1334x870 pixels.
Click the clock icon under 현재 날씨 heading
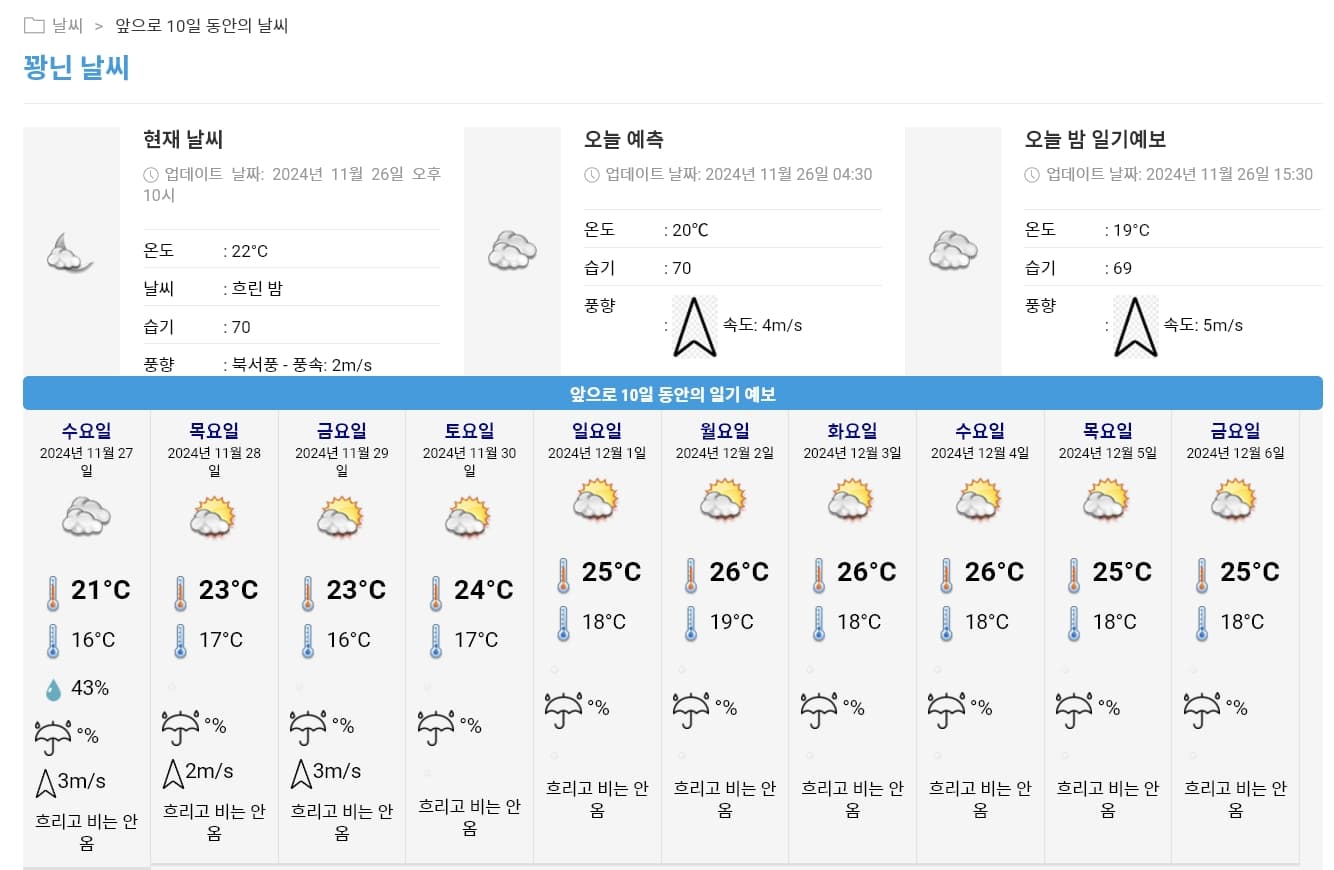pyautogui.click(x=152, y=174)
